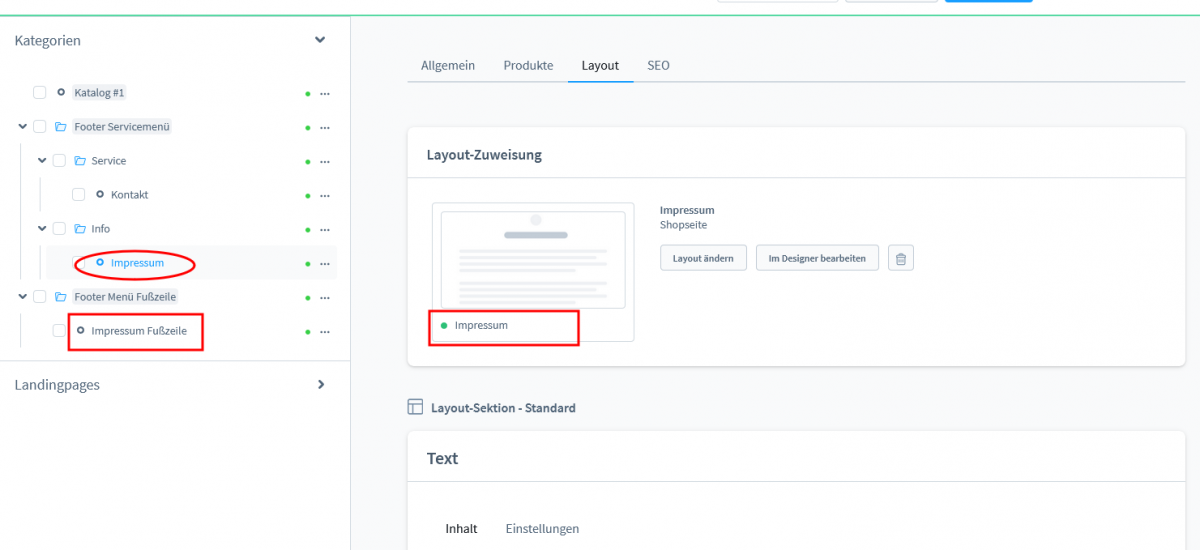Click folder icon of Footer Servicemenü
1200x550 pixels.
pyautogui.click(x=60, y=127)
